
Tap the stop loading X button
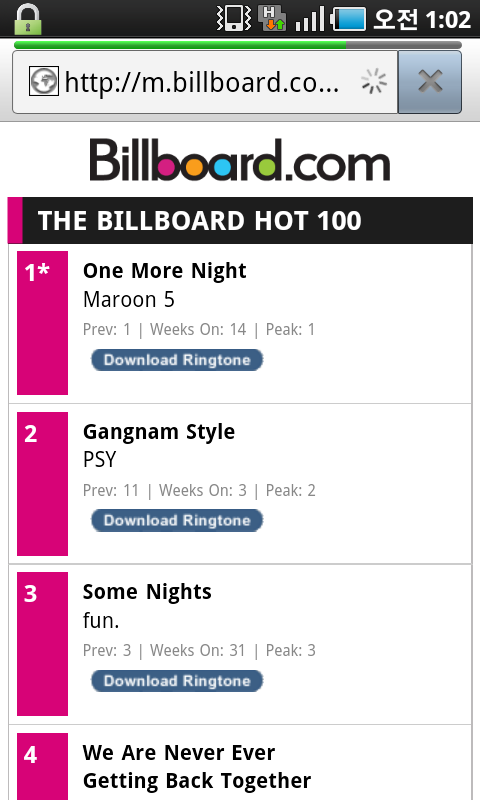(x=430, y=82)
